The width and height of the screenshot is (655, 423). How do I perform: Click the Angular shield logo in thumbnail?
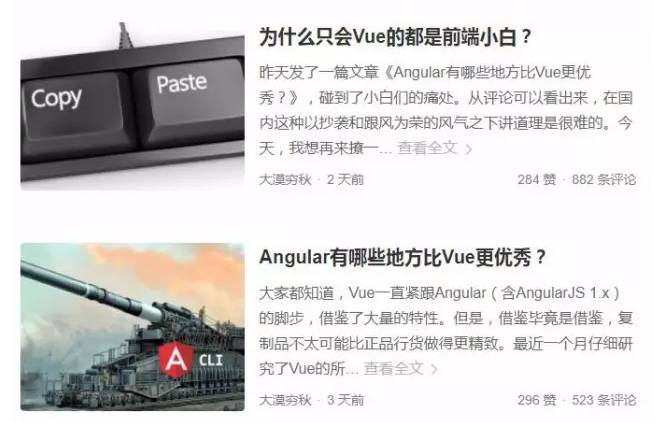pyautogui.click(x=176, y=359)
